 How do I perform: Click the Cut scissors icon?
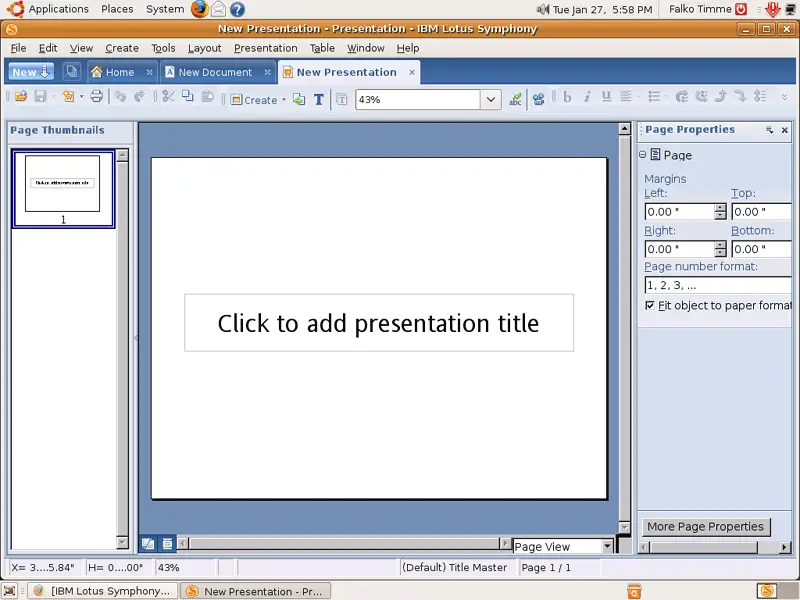tap(168, 96)
